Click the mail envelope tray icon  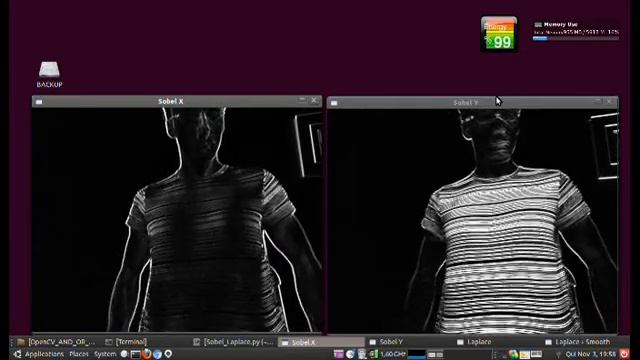click(524, 354)
